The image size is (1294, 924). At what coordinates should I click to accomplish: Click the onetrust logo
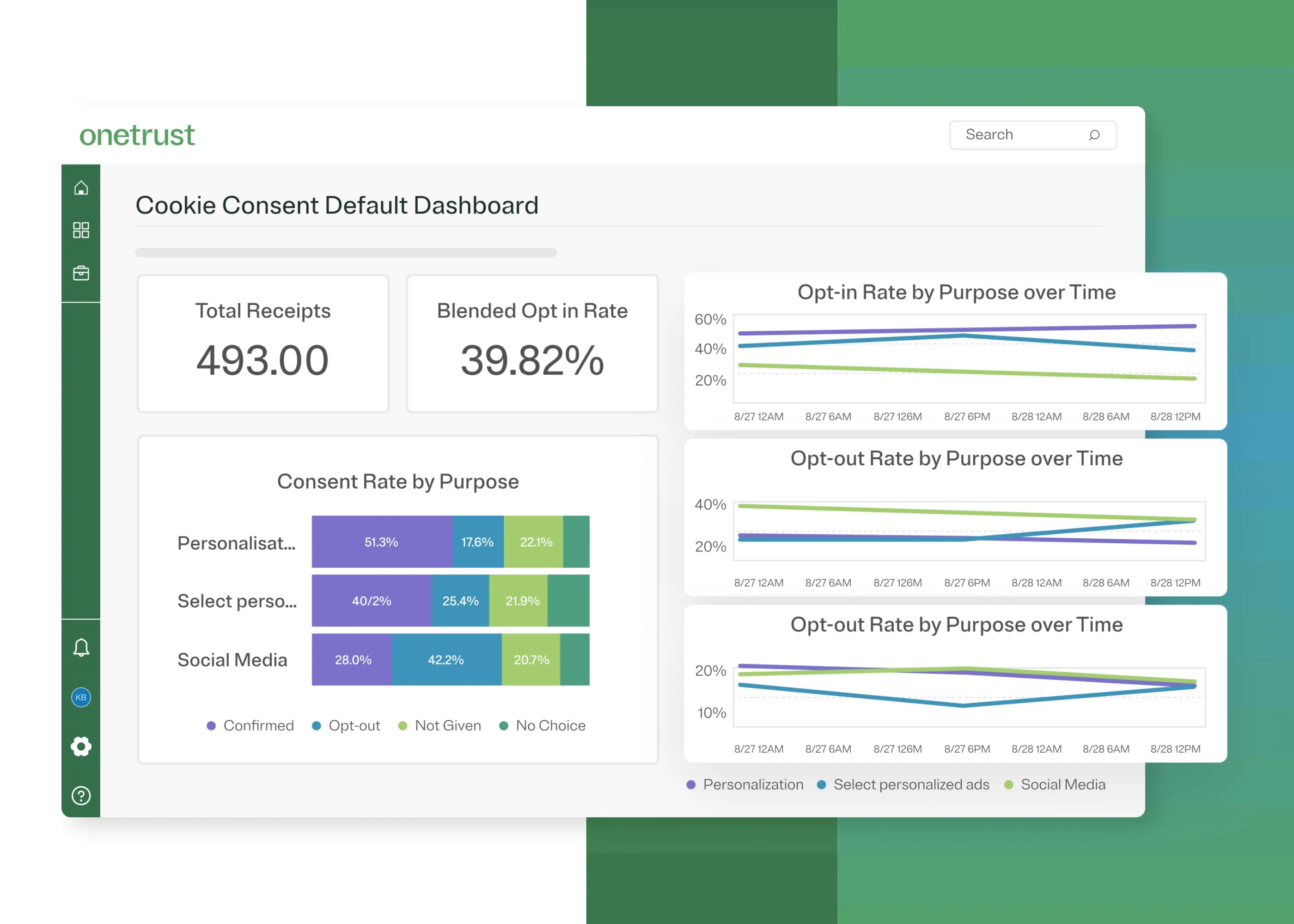tap(137, 135)
